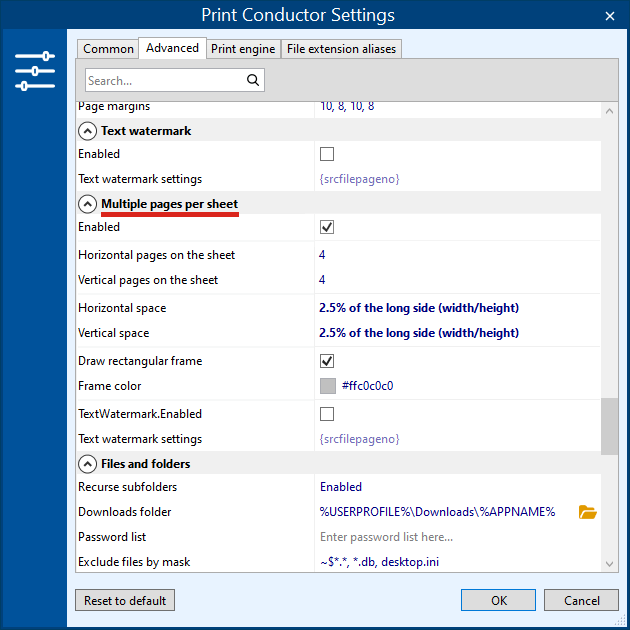Uncheck Enabled under Multiple pages per sheet
Image resolution: width=630 pixels, height=630 pixels.
[327, 227]
